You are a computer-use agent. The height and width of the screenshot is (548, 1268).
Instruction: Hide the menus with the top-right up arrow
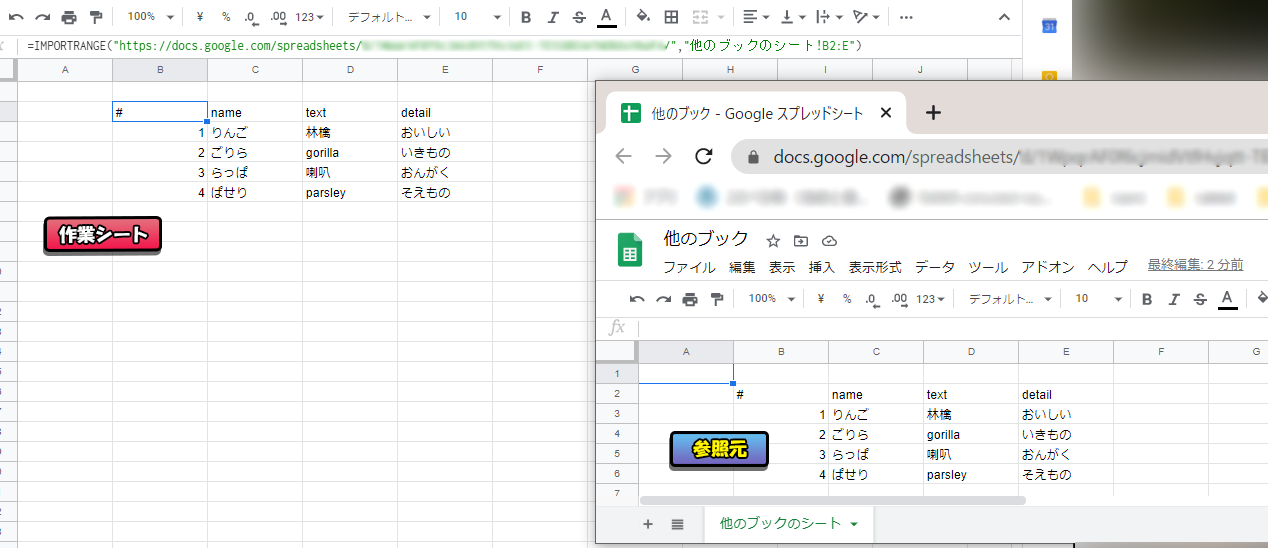point(1004,17)
